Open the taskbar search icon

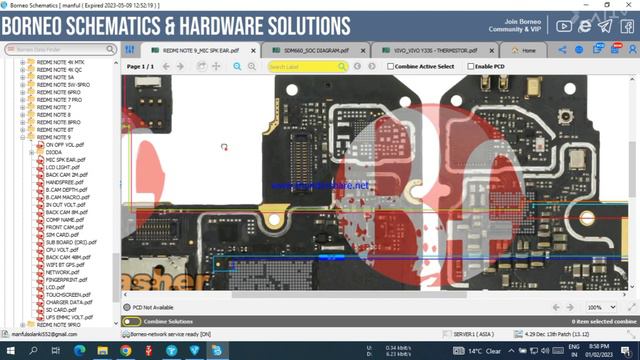tap(33, 351)
